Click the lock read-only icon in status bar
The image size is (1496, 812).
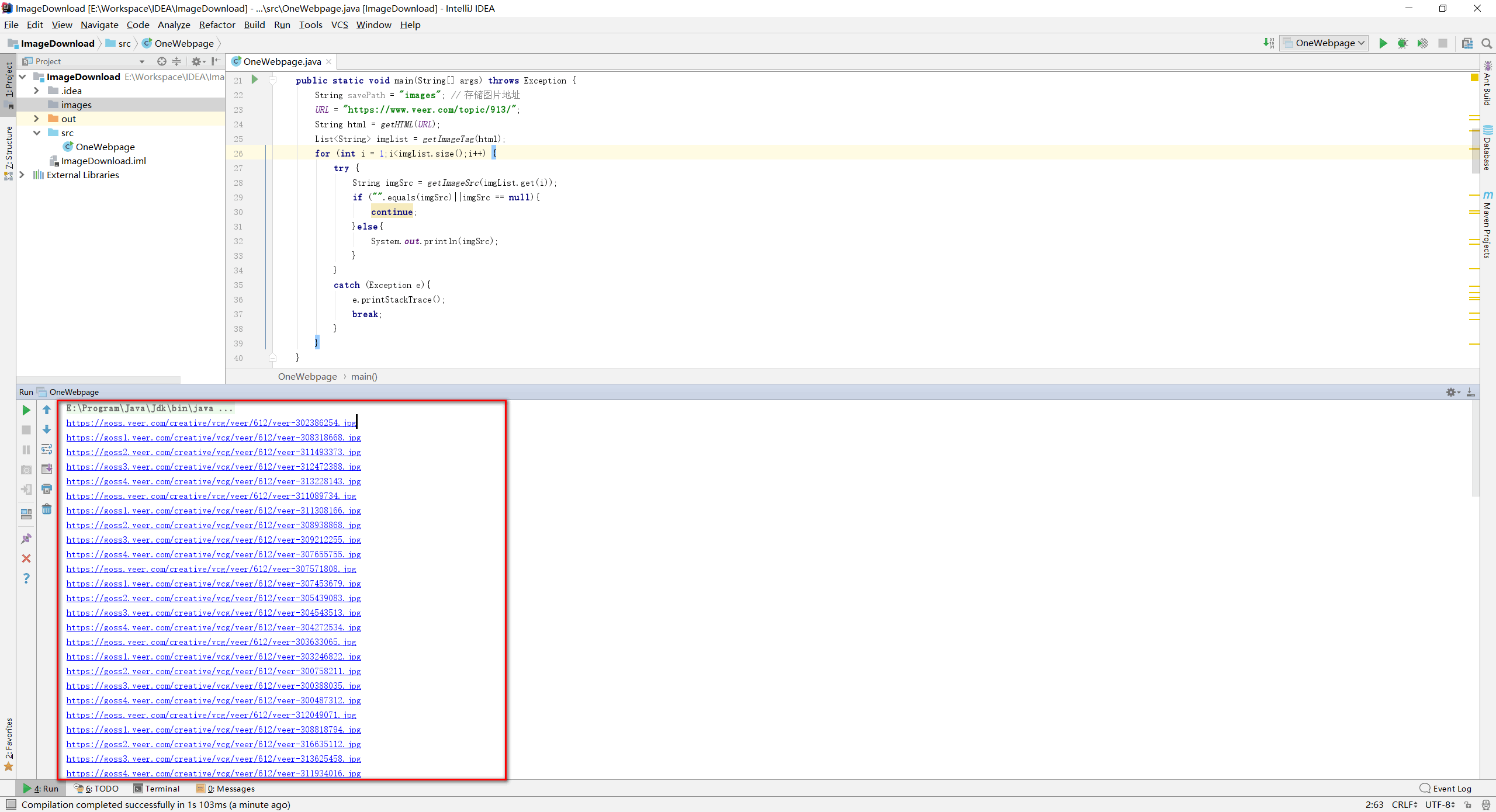pos(1467,805)
